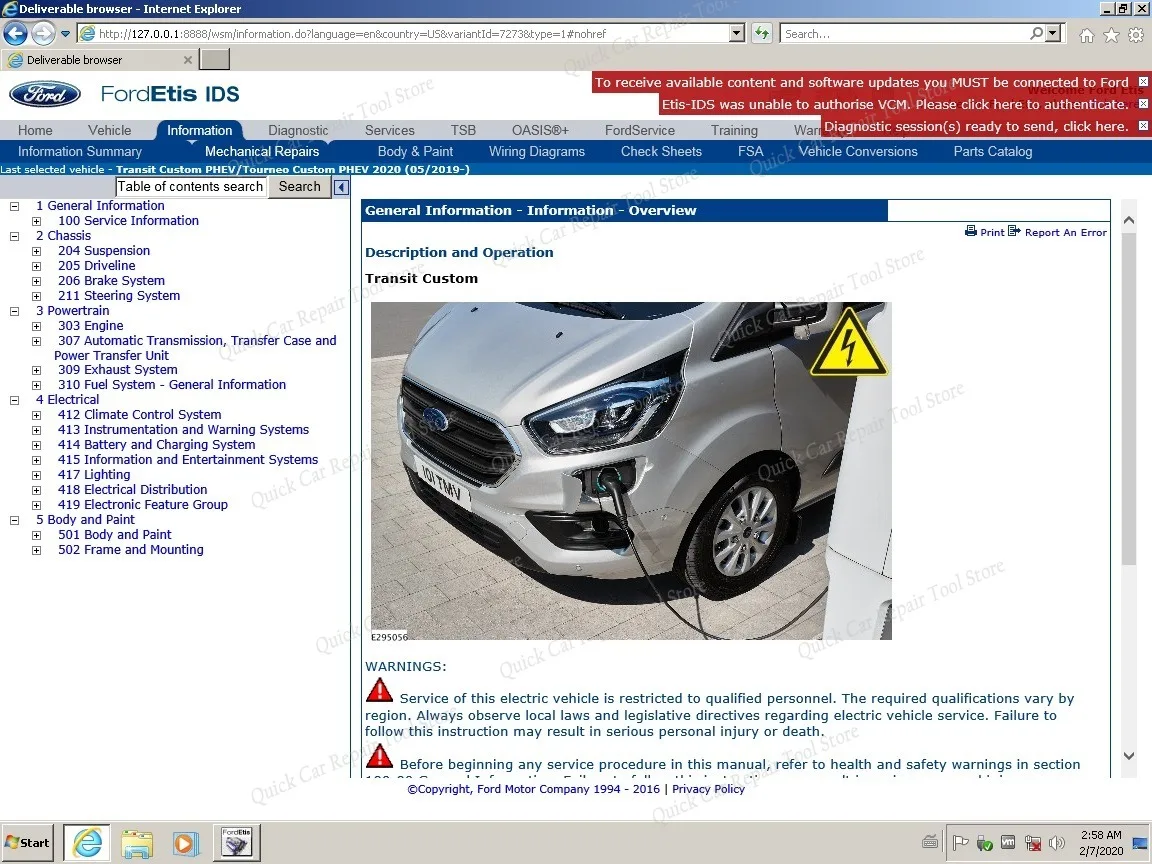The width and height of the screenshot is (1152, 864).
Task: Click the magnifier search icon in search box
Action: [1036, 33]
